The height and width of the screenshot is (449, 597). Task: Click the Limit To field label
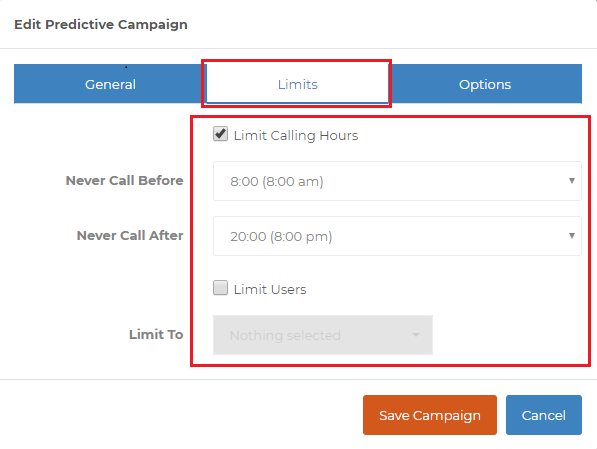point(156,334)
